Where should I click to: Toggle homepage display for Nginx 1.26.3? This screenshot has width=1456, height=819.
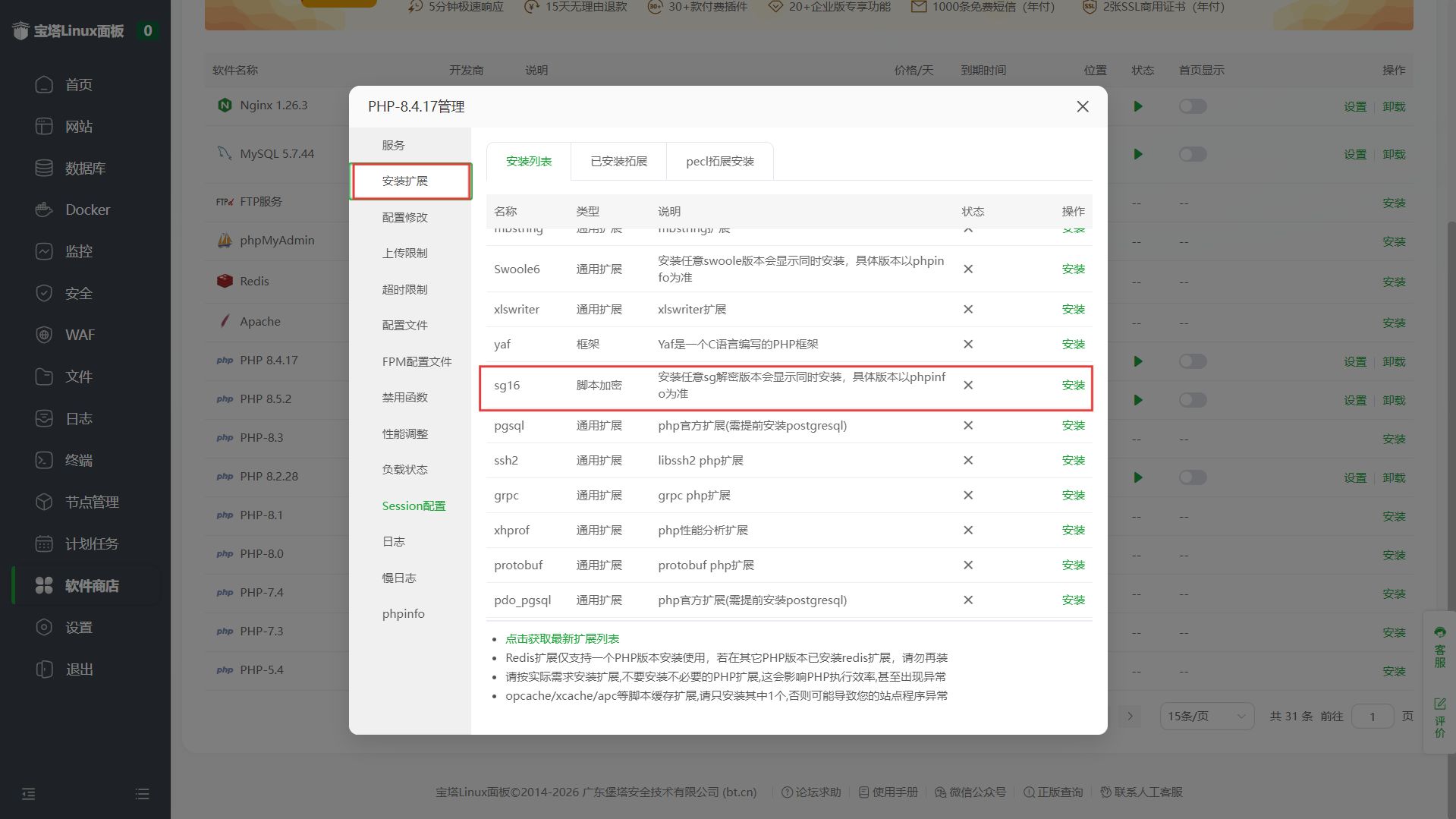1192,106
